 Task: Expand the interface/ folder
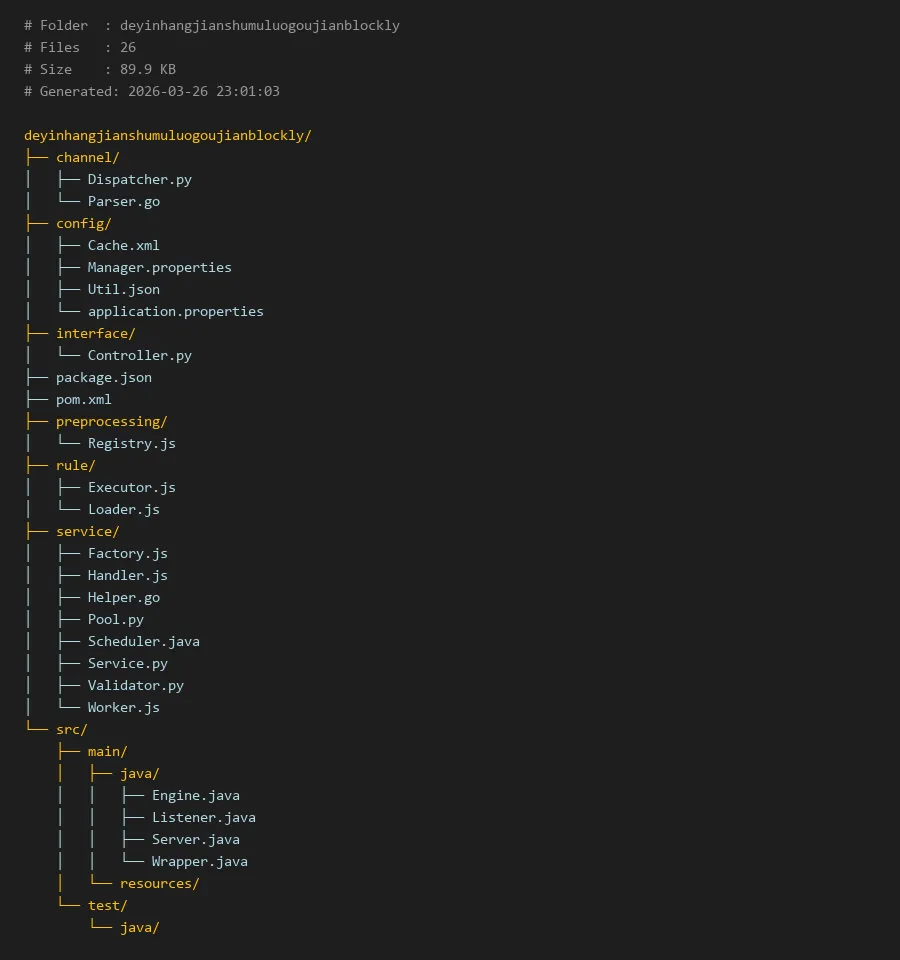[x=95, y=333]
